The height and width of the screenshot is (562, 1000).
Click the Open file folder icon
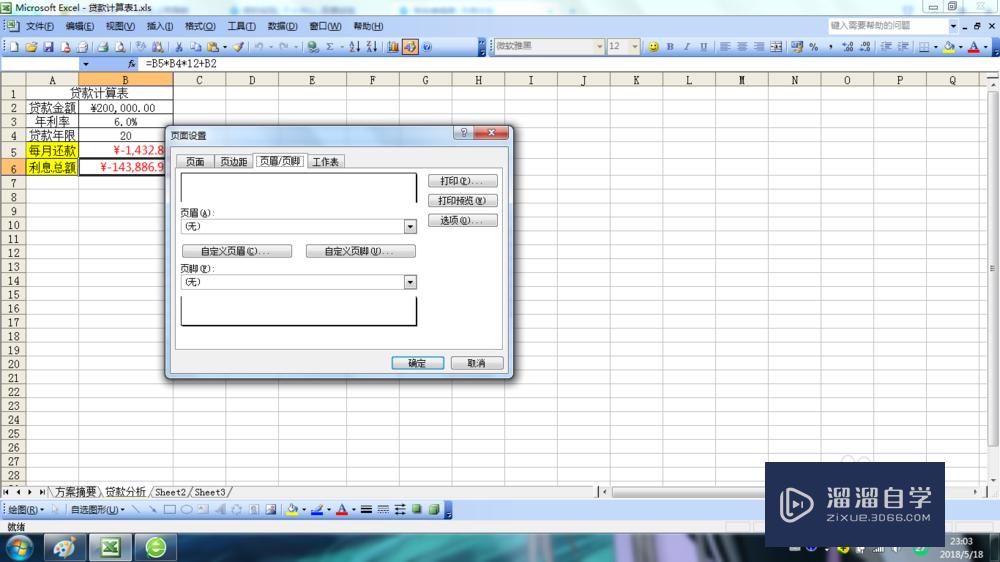(31, 47)
